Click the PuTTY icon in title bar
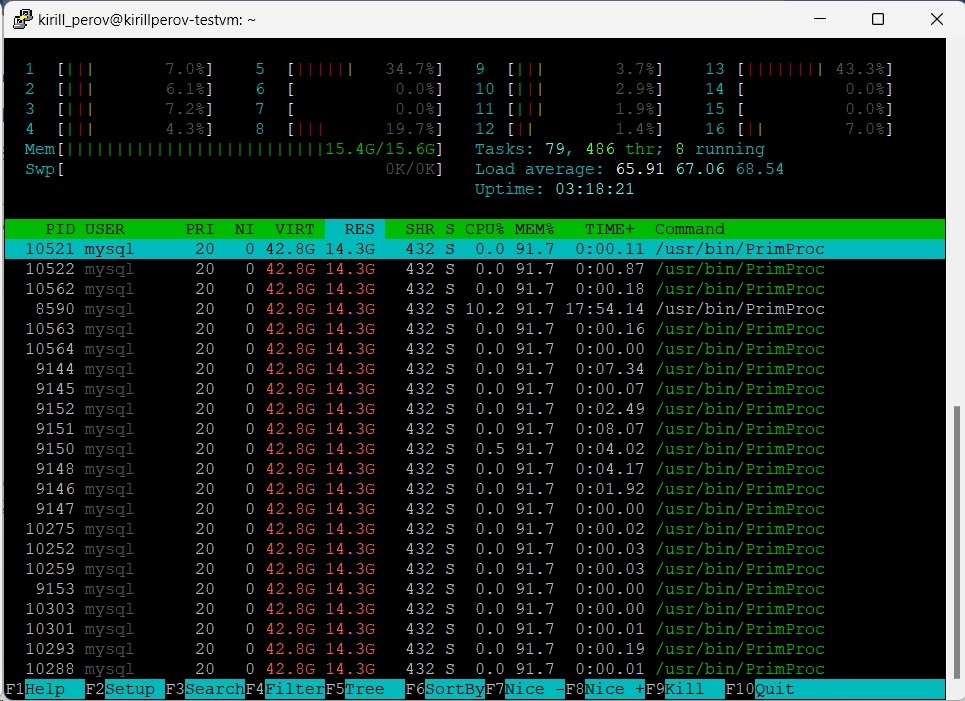965x701 pixels. coord(20,20)
